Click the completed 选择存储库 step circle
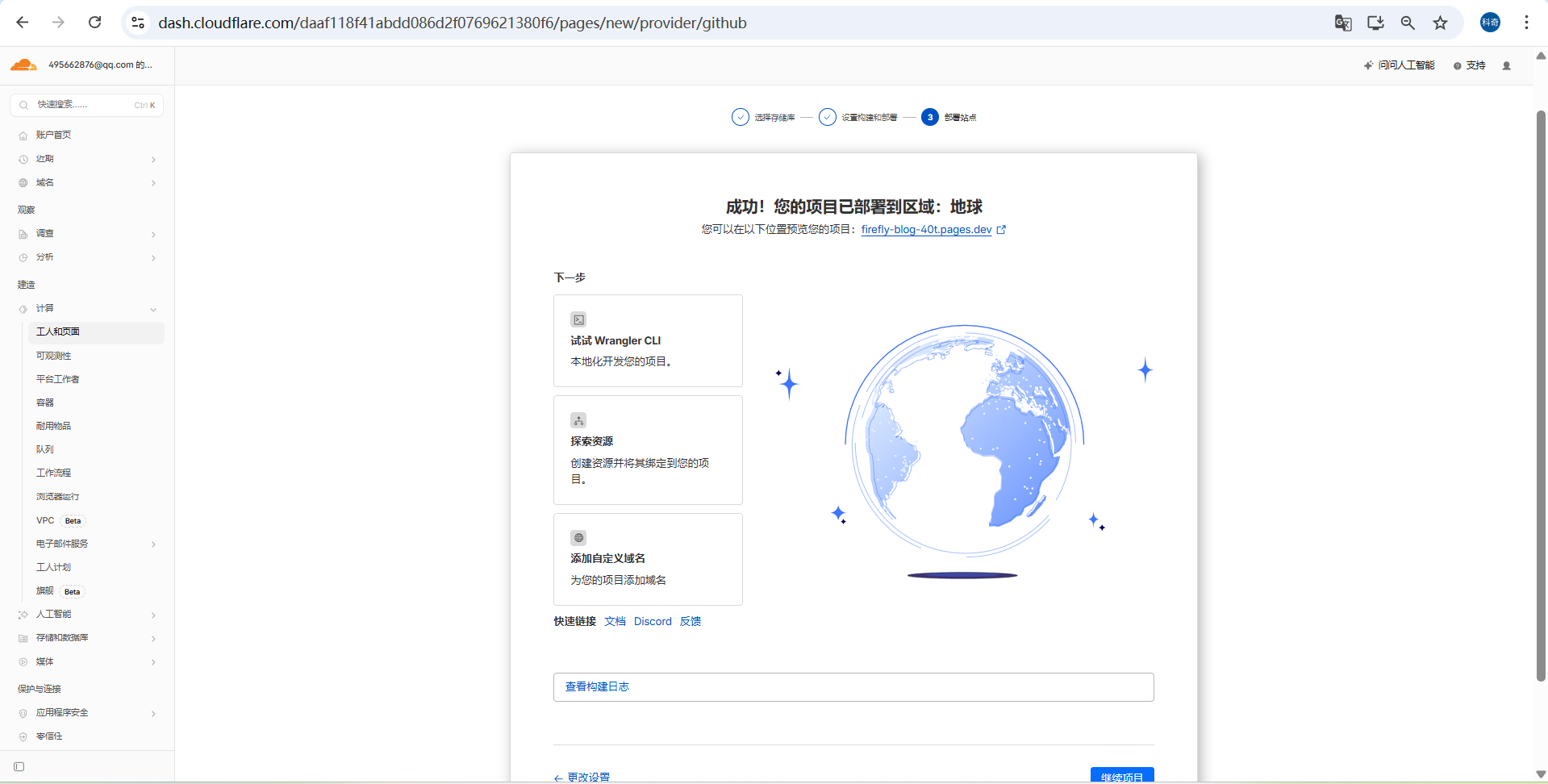The height and width of the screenshot is (784, 1548). [740, 117]
